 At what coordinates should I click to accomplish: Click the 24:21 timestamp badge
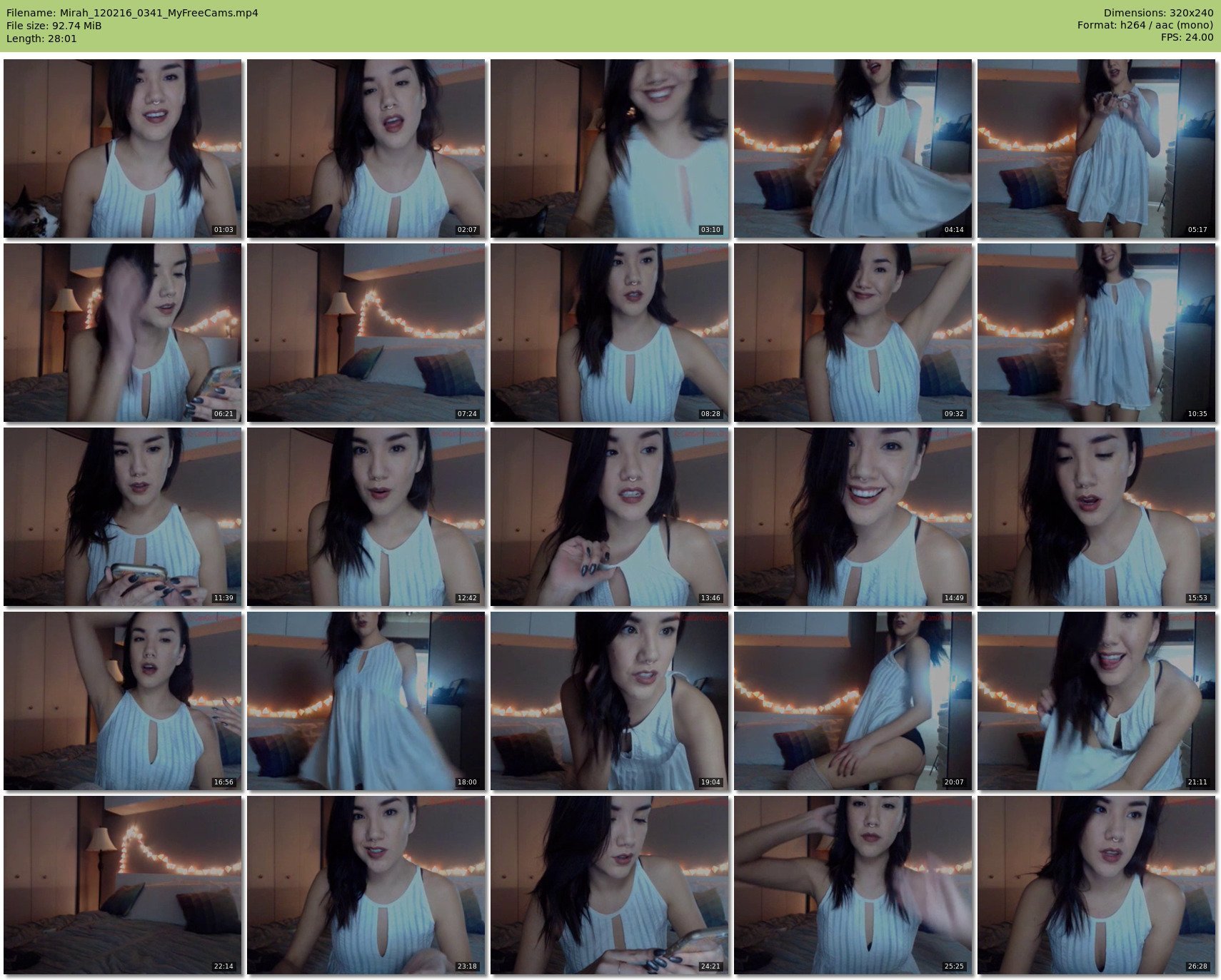pyautogui.click(x=710, y=966)
